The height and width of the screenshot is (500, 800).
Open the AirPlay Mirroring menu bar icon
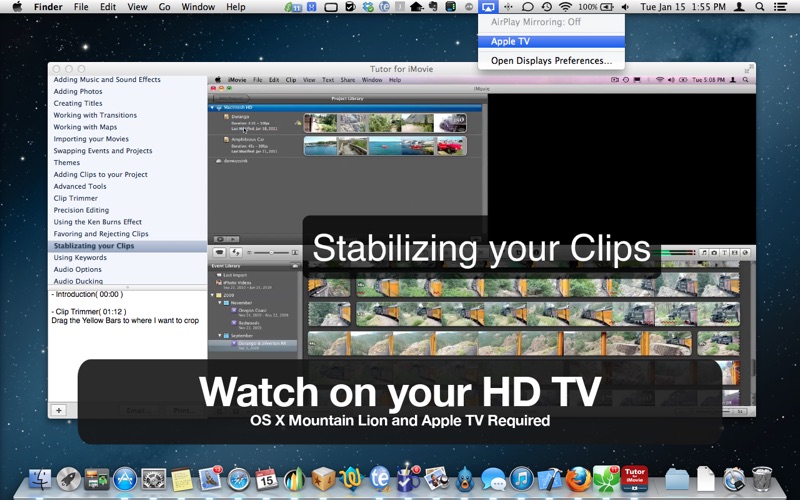tap(487, 7)
